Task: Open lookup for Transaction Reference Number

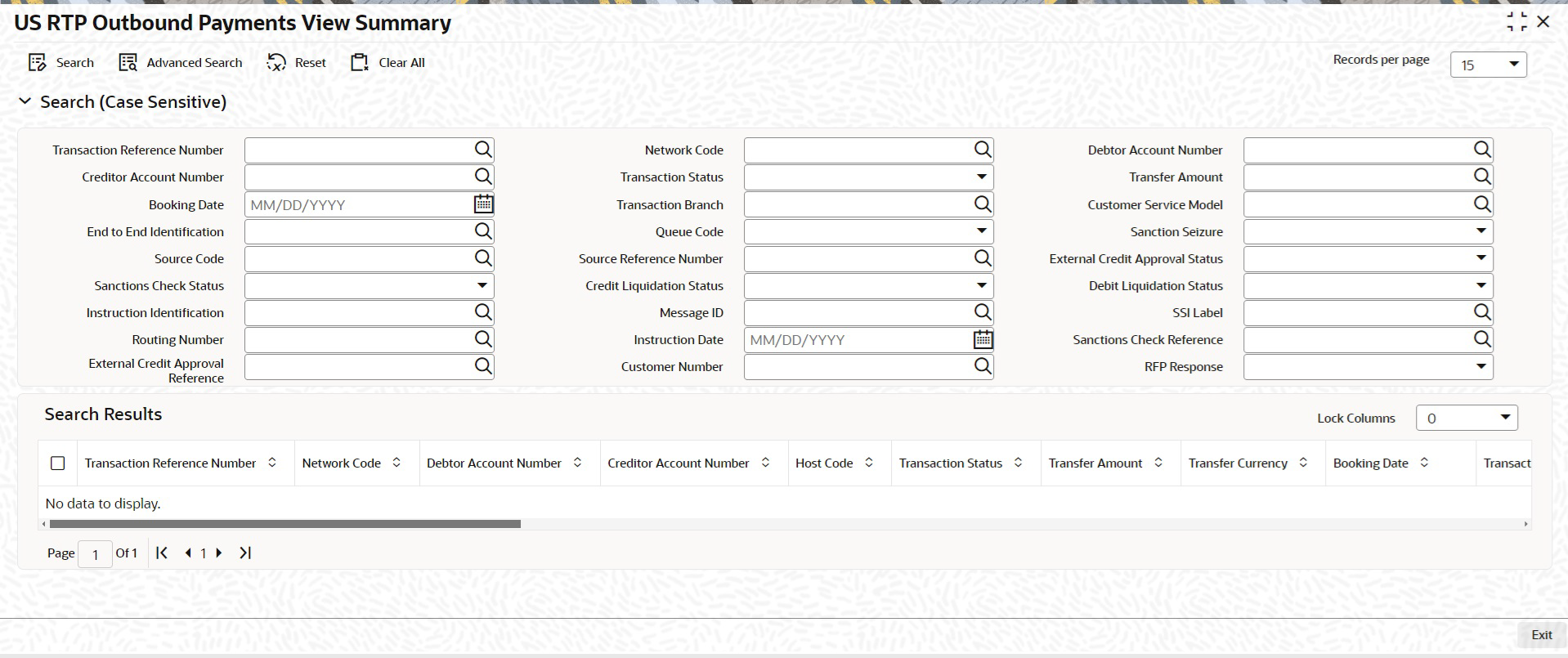Action: coord(483,150)
